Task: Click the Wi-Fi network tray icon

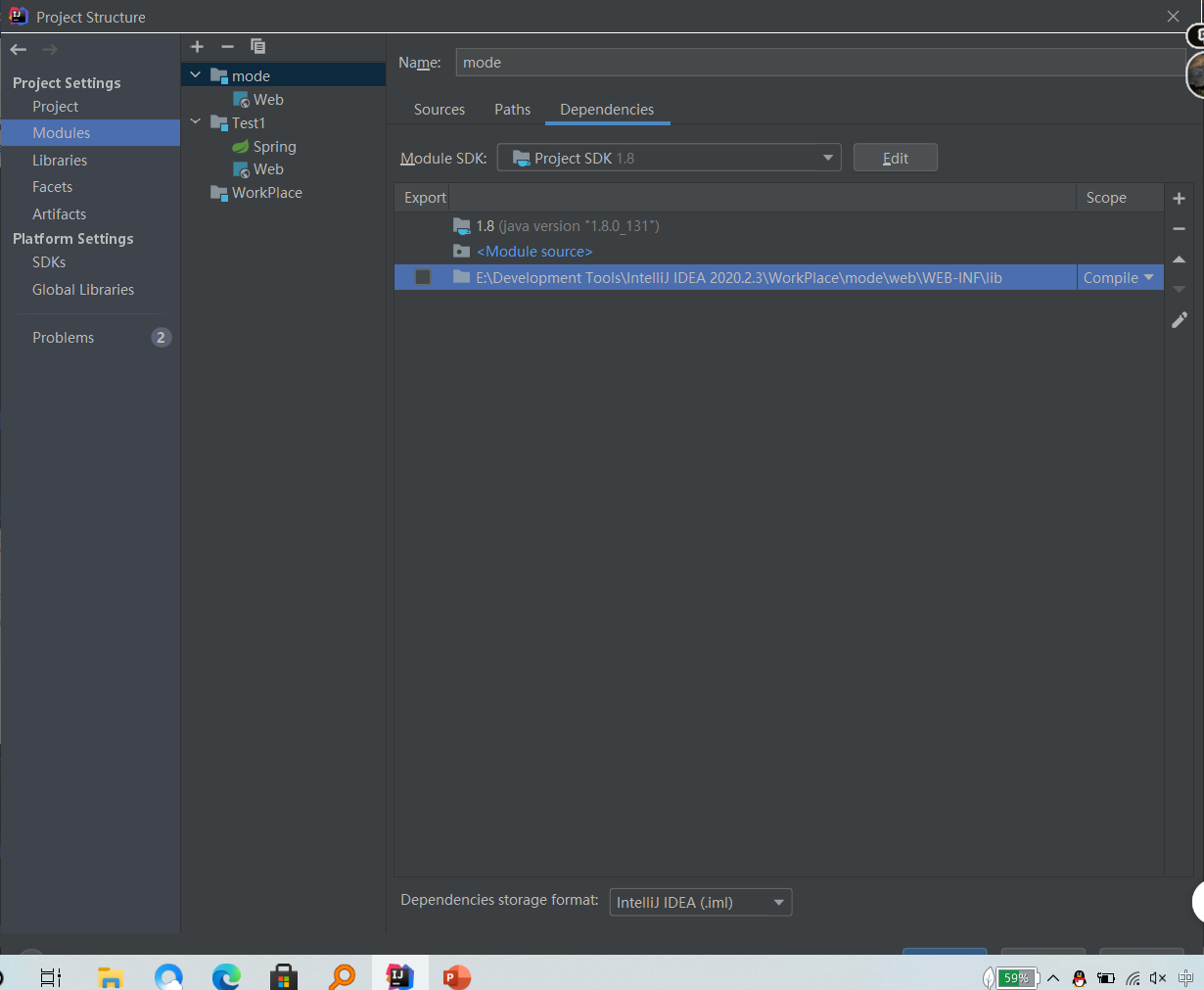Action: coord(1133,977)
